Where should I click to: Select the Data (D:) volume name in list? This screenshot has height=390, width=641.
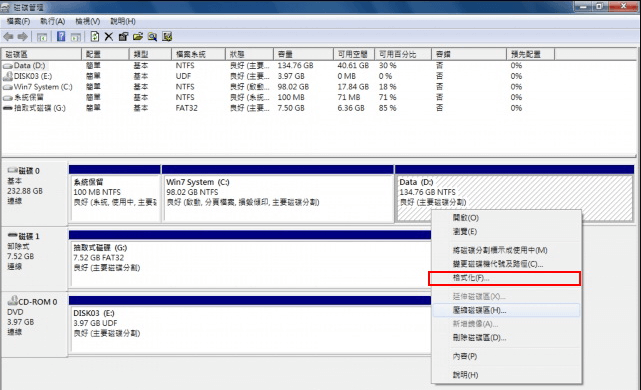(29, 66)
